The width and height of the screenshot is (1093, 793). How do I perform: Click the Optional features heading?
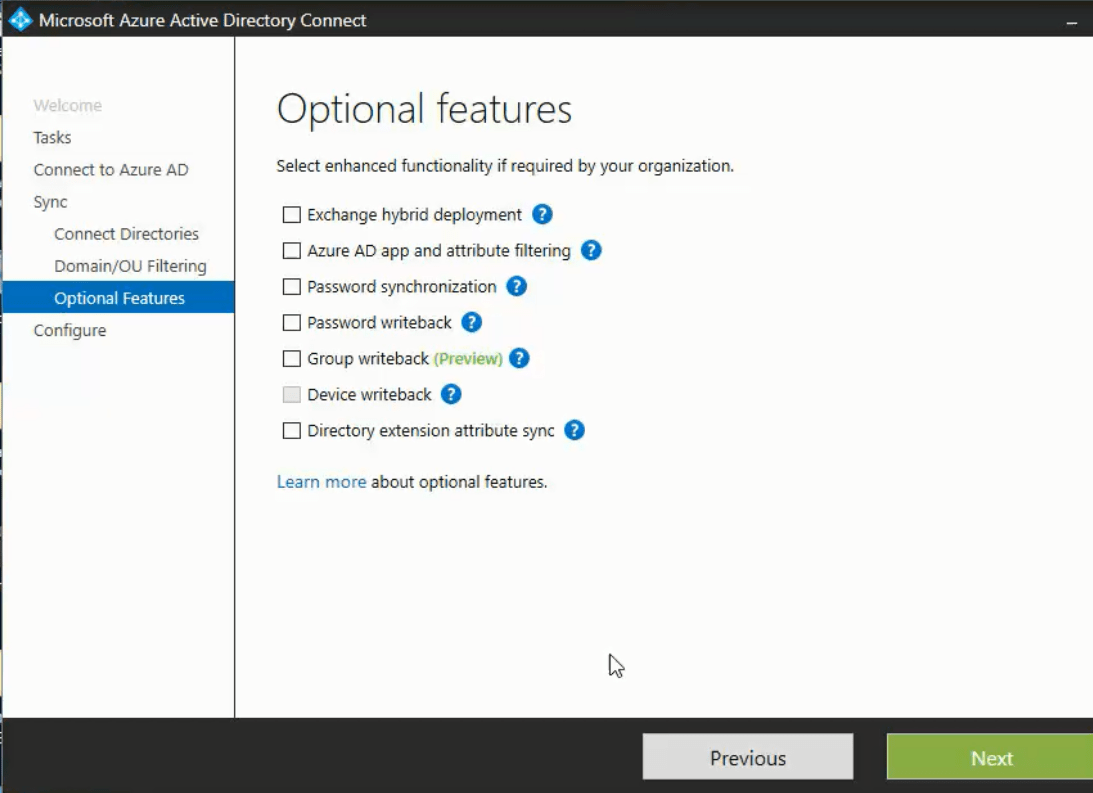click(424, 109)
